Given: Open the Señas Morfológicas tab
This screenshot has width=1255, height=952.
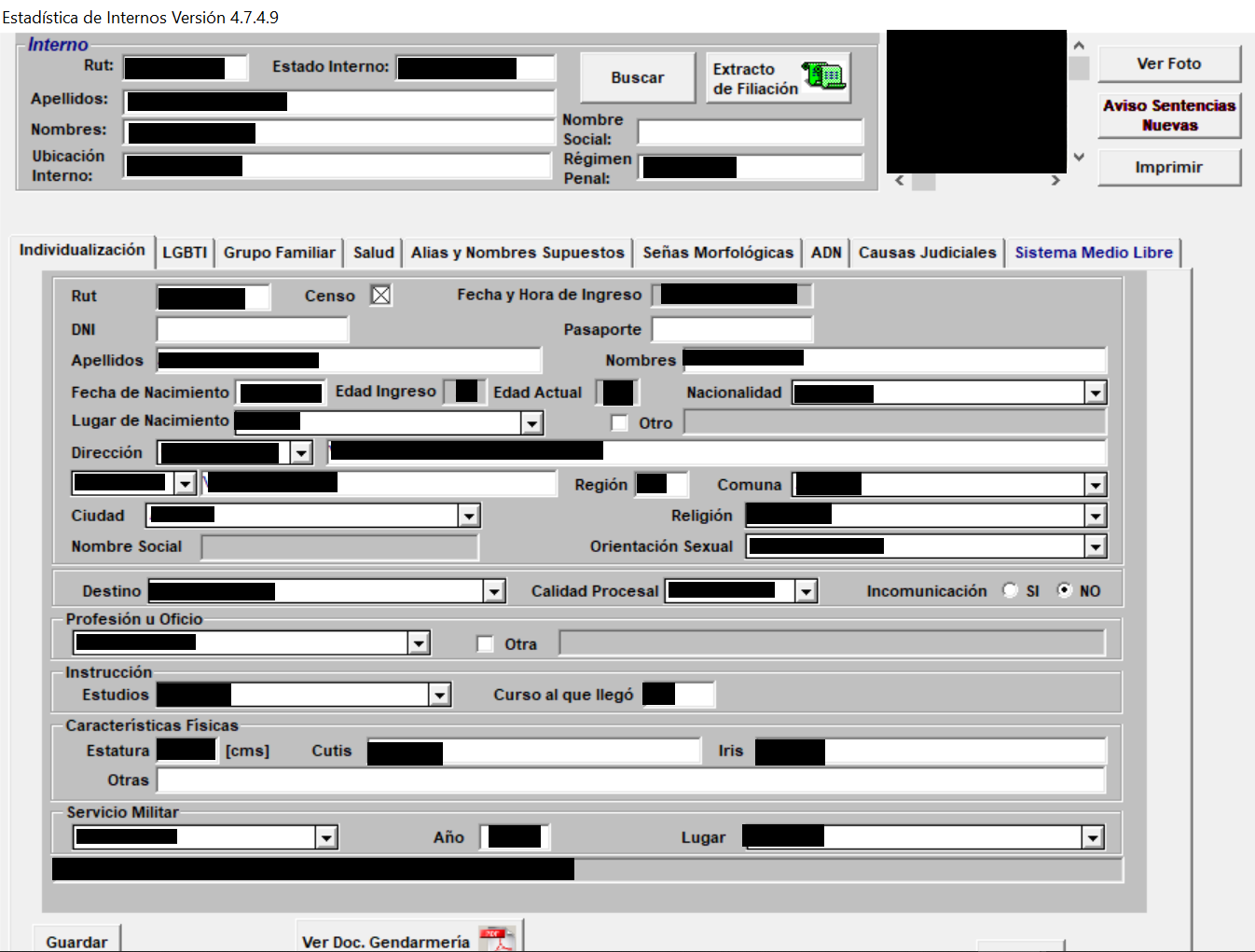Looking at the screenshot, I should [x=717, y=253].
